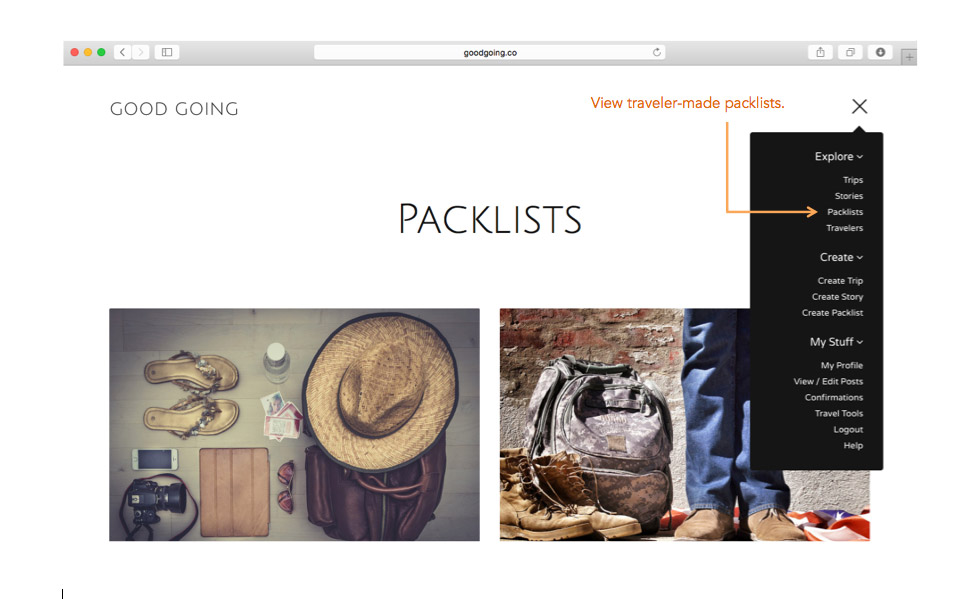The height and width of the screenshot is (599, 979).
Task: Click the goodgoing.co address bar
Action: [490, 52]
